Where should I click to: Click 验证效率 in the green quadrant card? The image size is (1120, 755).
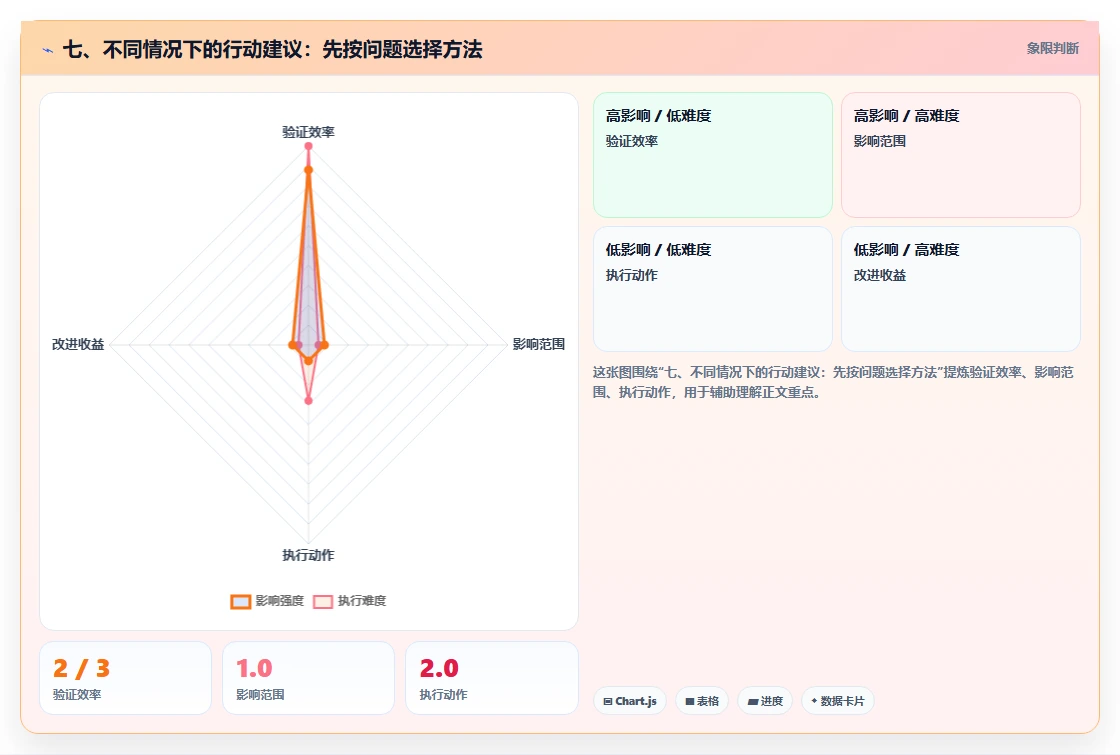click(631, 141)
